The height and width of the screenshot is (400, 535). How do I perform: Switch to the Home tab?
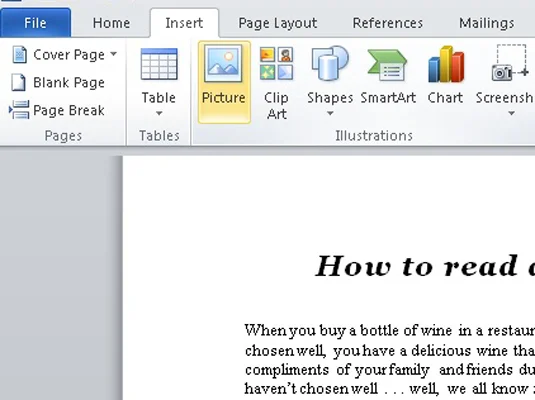coord(111,23)
